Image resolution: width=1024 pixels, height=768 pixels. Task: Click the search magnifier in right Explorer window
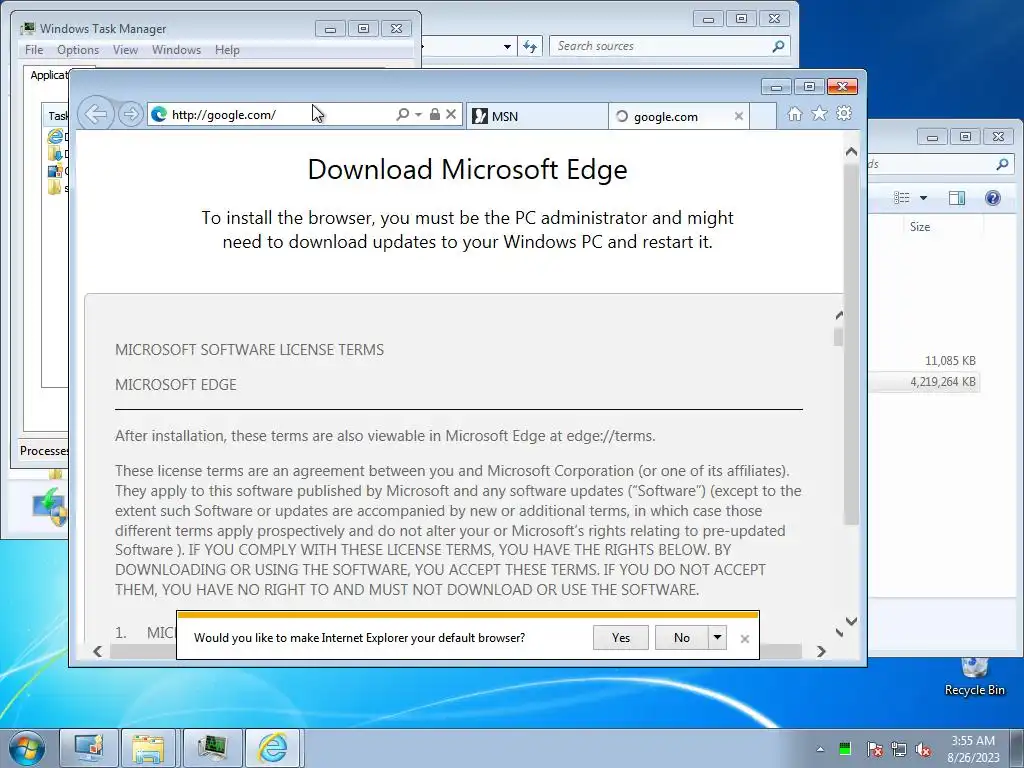click(x=1002, y=164)
